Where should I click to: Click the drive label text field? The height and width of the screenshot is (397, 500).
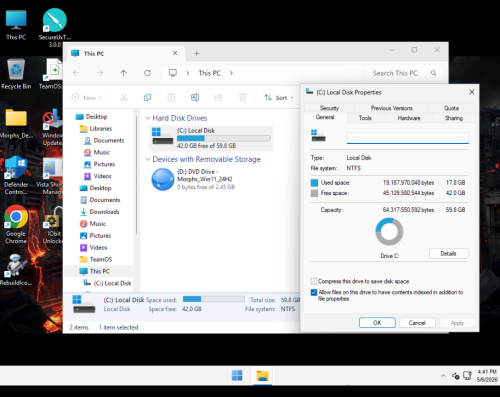[408, 138]
